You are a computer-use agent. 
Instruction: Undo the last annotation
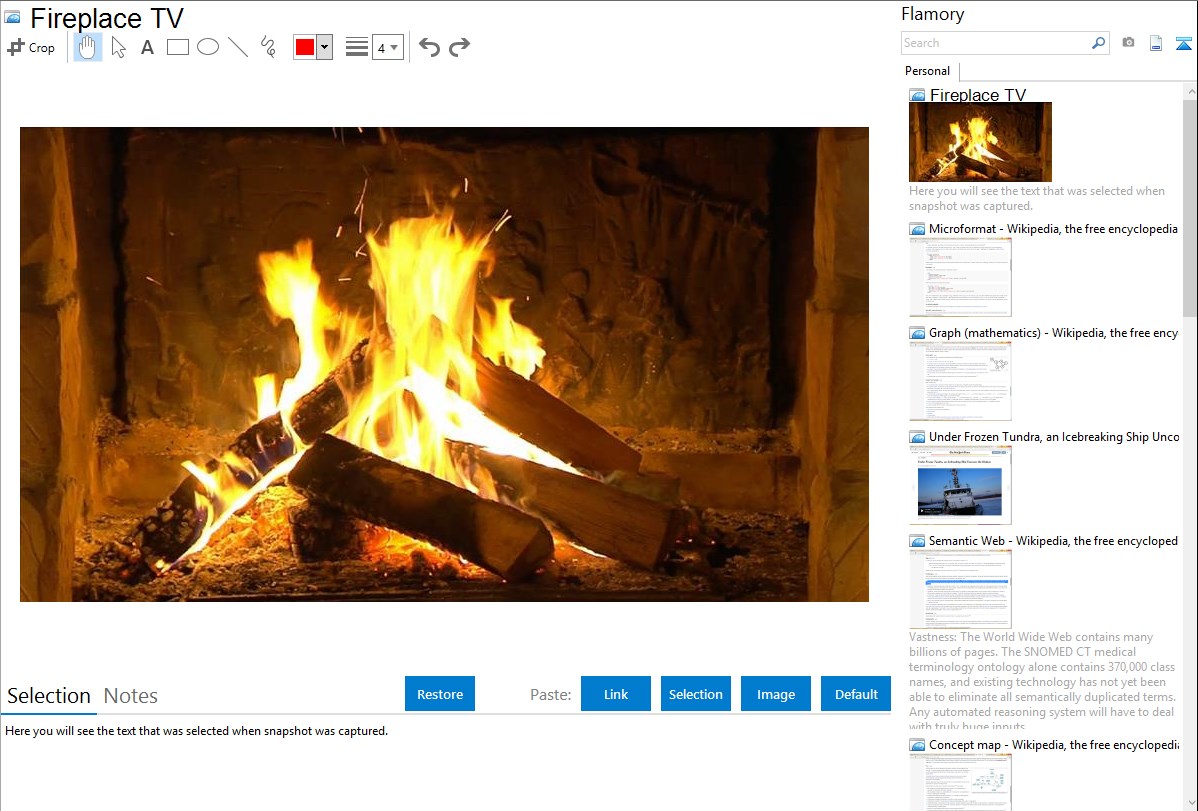pos(429,47)
